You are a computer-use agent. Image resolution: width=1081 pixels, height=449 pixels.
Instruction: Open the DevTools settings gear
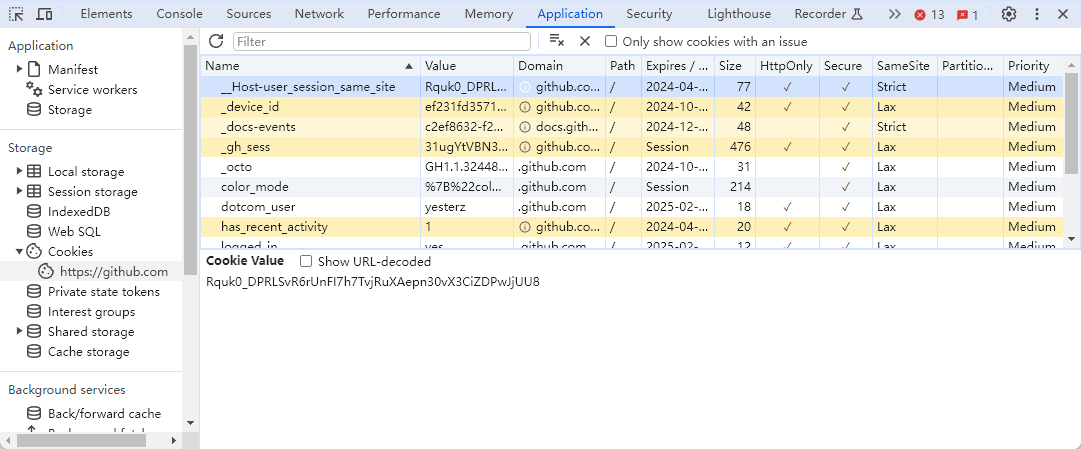1009,14
